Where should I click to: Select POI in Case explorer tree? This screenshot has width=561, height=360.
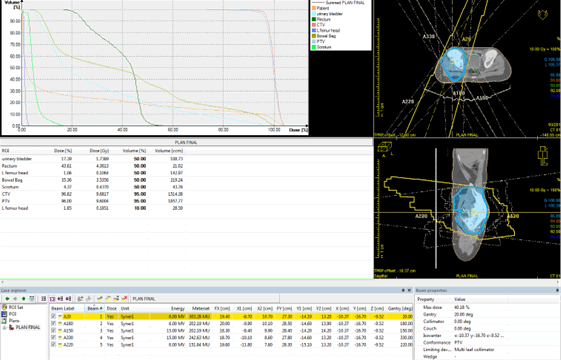(x=12, y=314)
